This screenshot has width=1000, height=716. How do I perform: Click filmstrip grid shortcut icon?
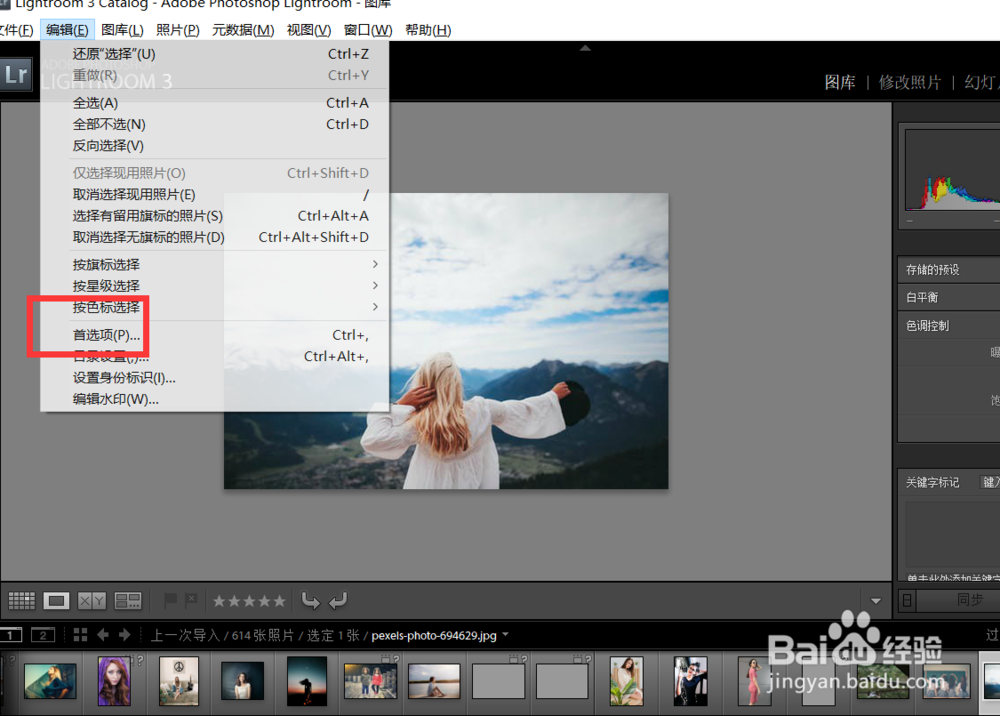tap(80, 634)
